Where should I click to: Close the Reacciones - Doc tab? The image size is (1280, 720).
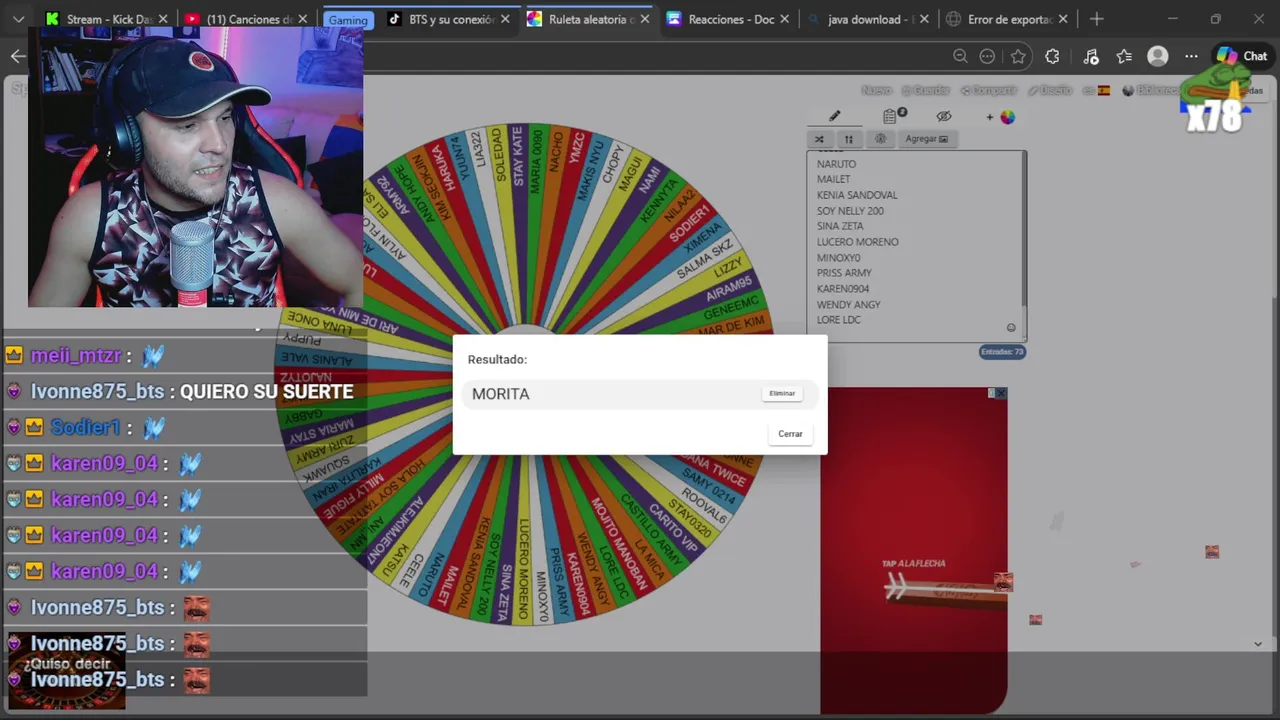(x=785, y=19)
